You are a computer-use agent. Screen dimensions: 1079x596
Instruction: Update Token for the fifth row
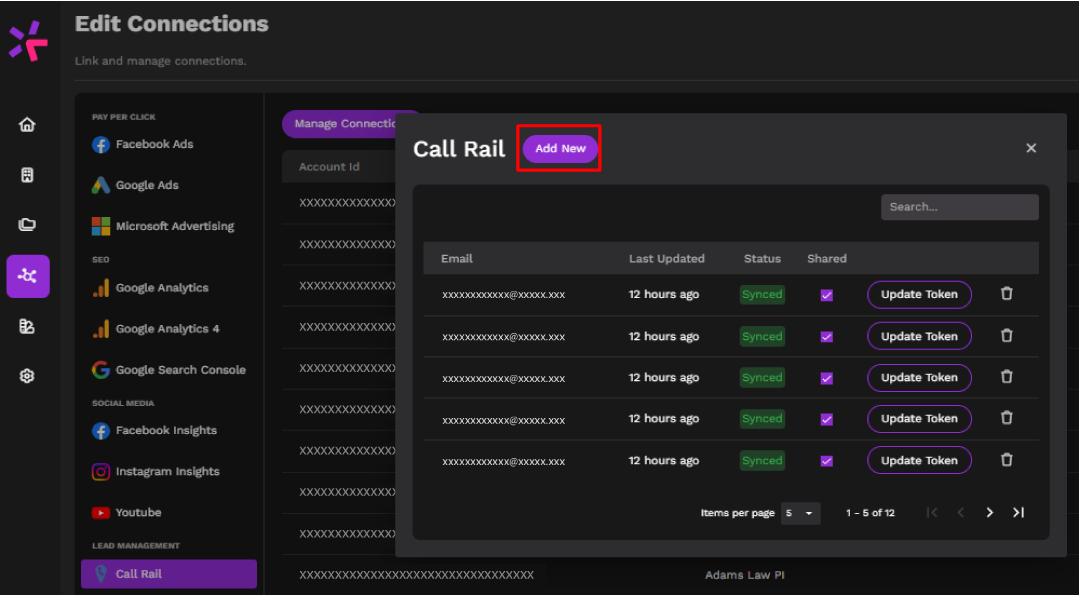coord(919,460)
